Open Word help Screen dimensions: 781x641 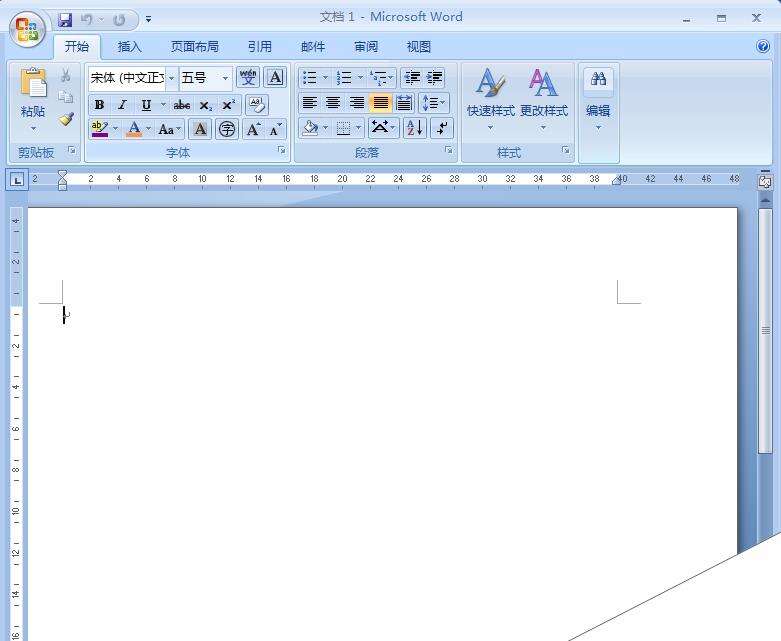pos(763,46)
